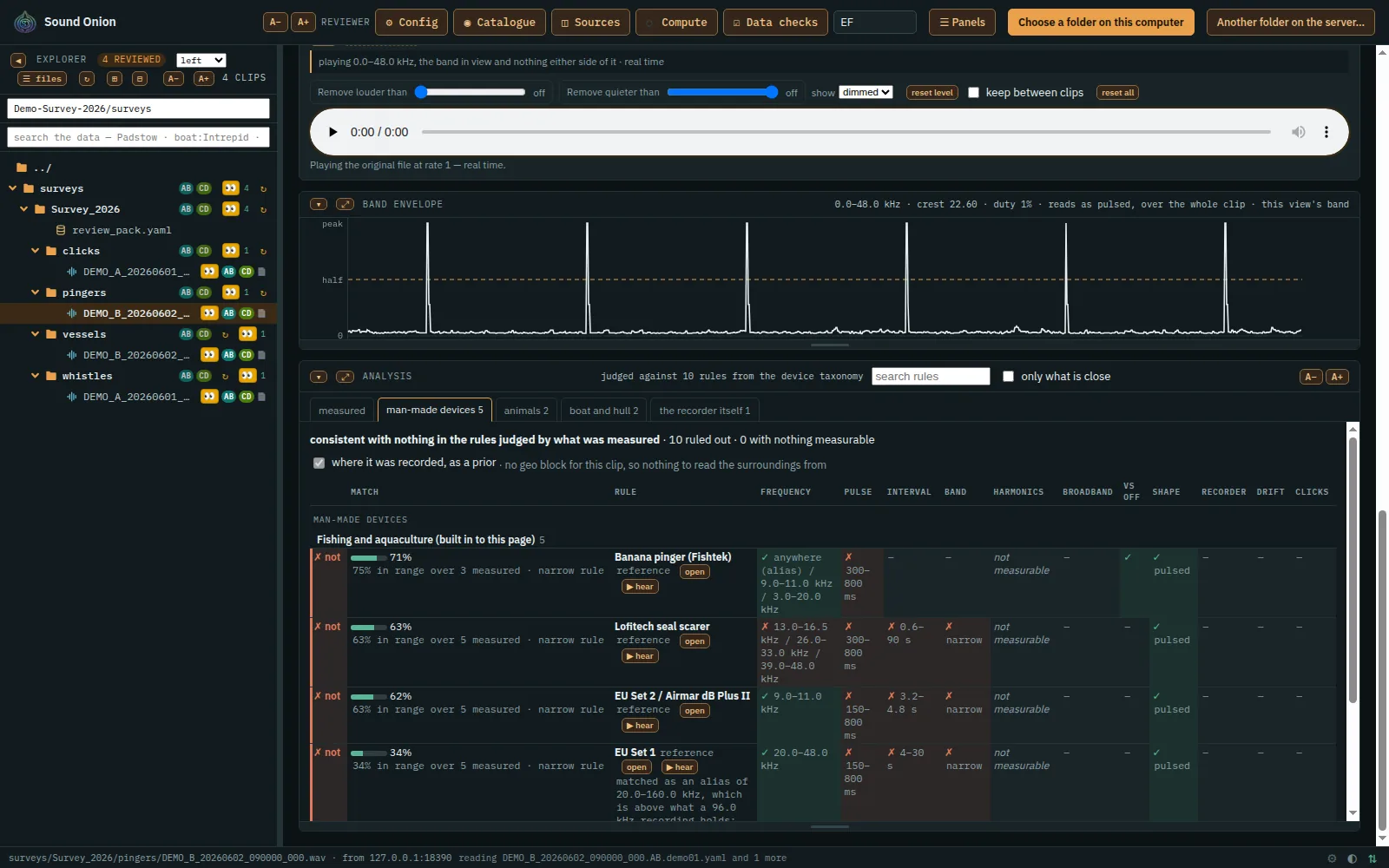The image size is (1389, 868).
Task: Maximize the Analysis panel with expand icon
Action: (x=345, y=377)
